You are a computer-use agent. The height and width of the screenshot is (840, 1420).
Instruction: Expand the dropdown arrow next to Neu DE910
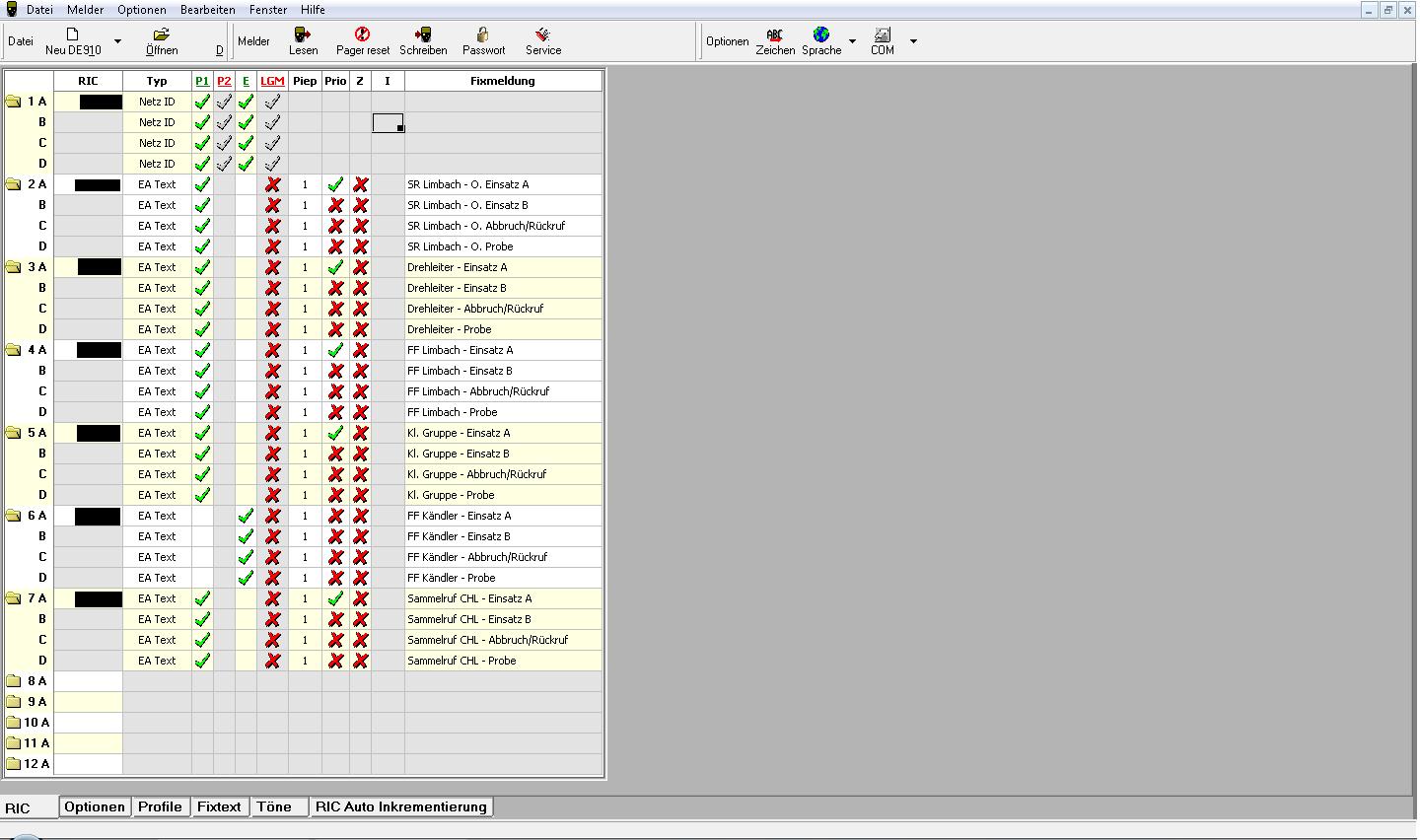(117, 41)
